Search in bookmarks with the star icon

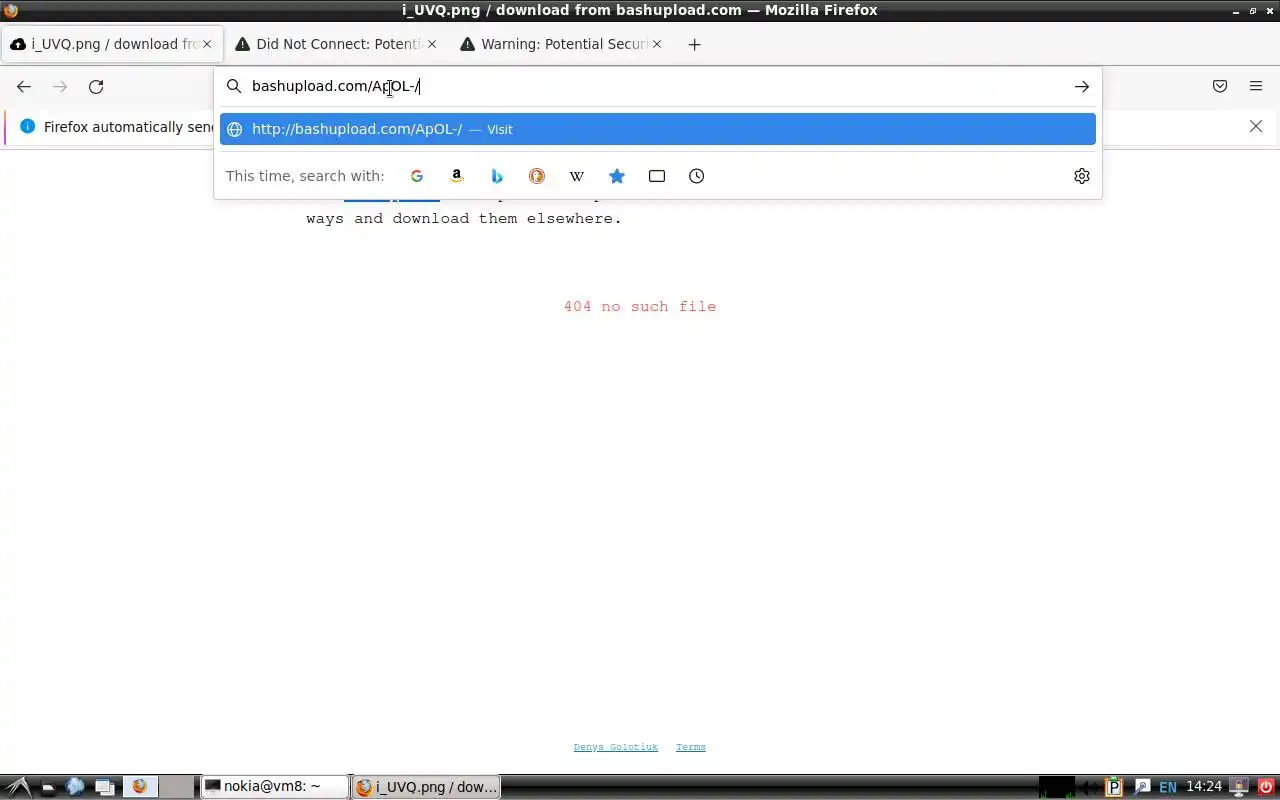(x=617, y=176)
